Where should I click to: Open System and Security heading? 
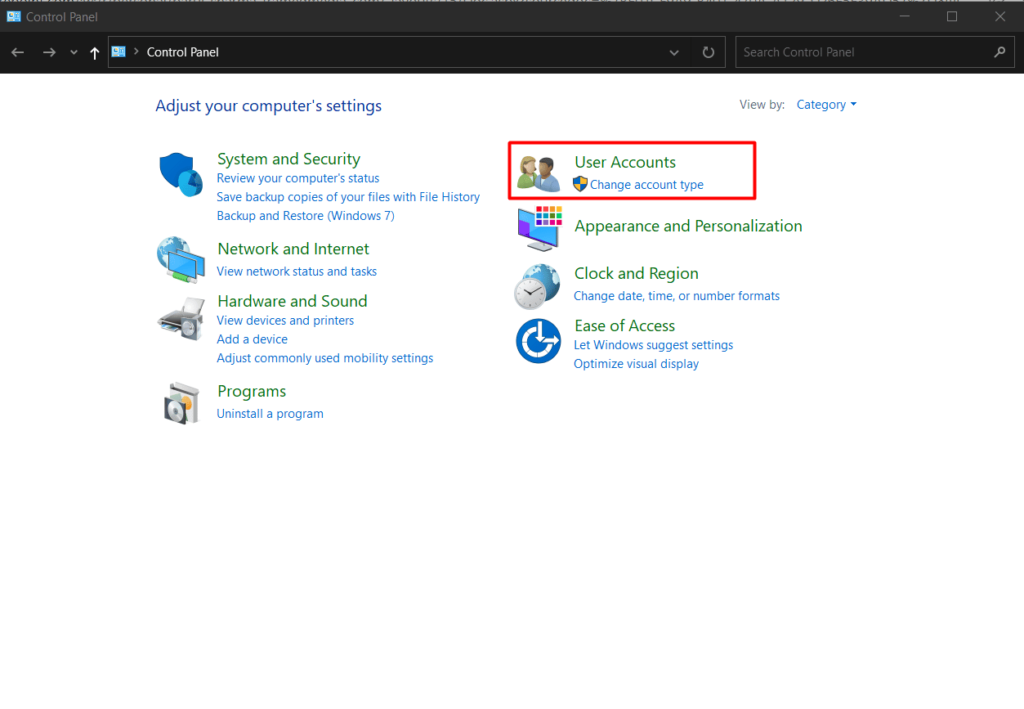pos(289,159)
